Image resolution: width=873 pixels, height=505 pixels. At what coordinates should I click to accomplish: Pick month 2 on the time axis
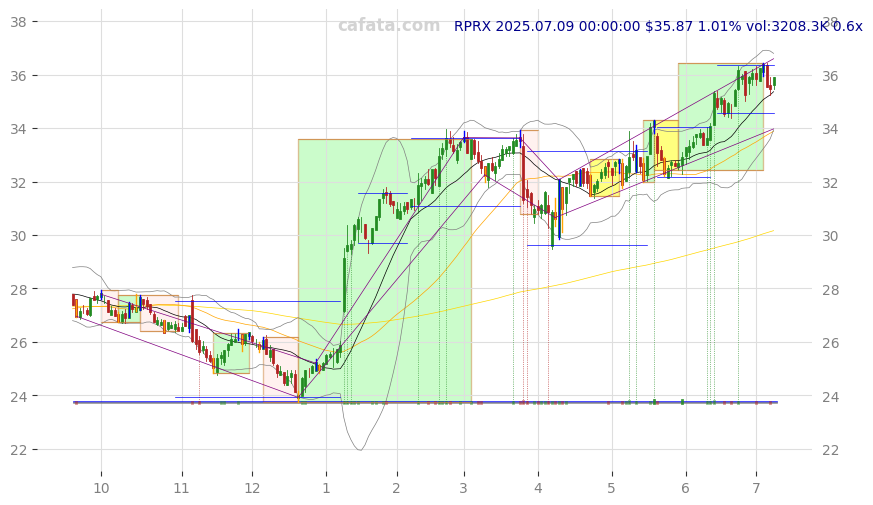pyautogui.click(x=396, y=488)
